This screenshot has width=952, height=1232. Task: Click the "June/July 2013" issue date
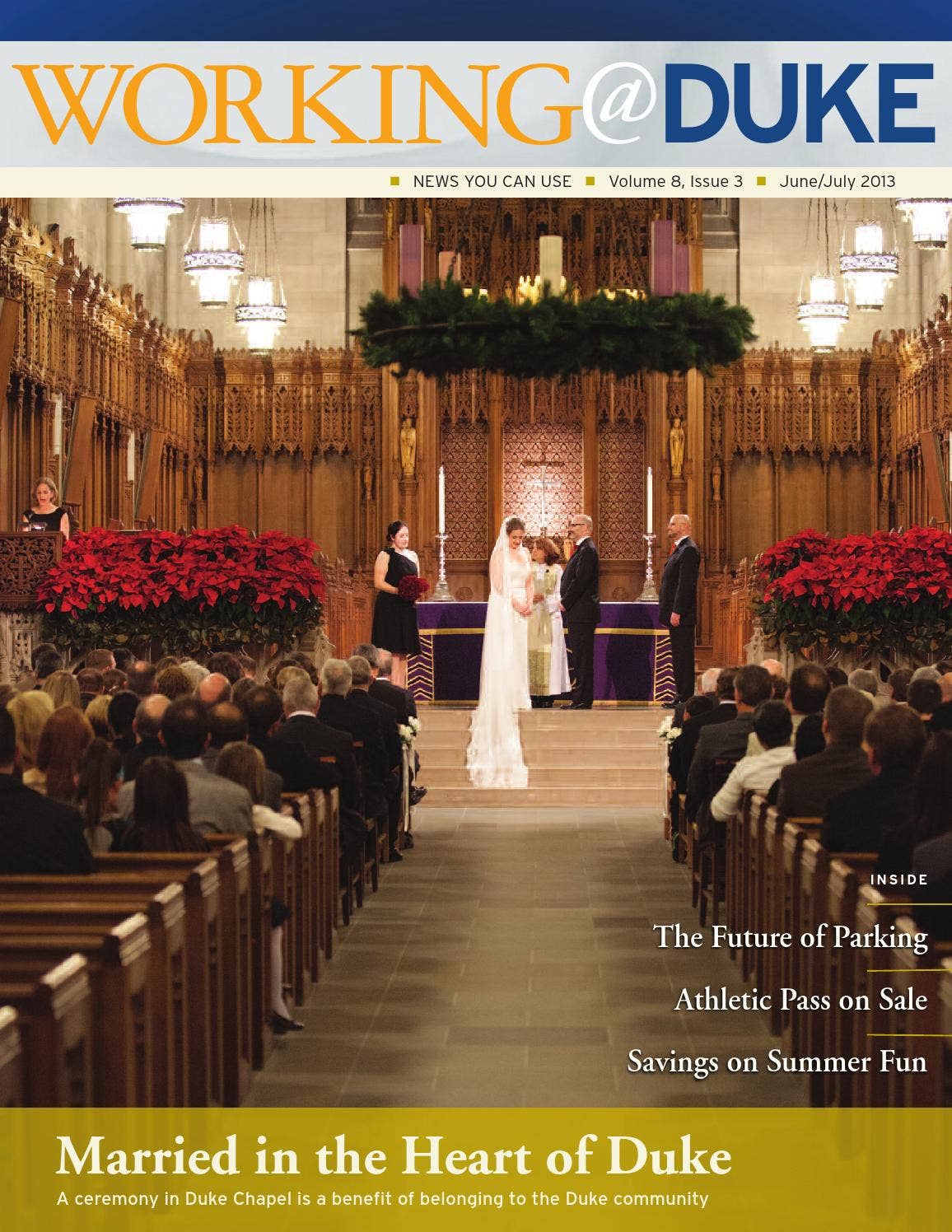click(x=837, y=182)
